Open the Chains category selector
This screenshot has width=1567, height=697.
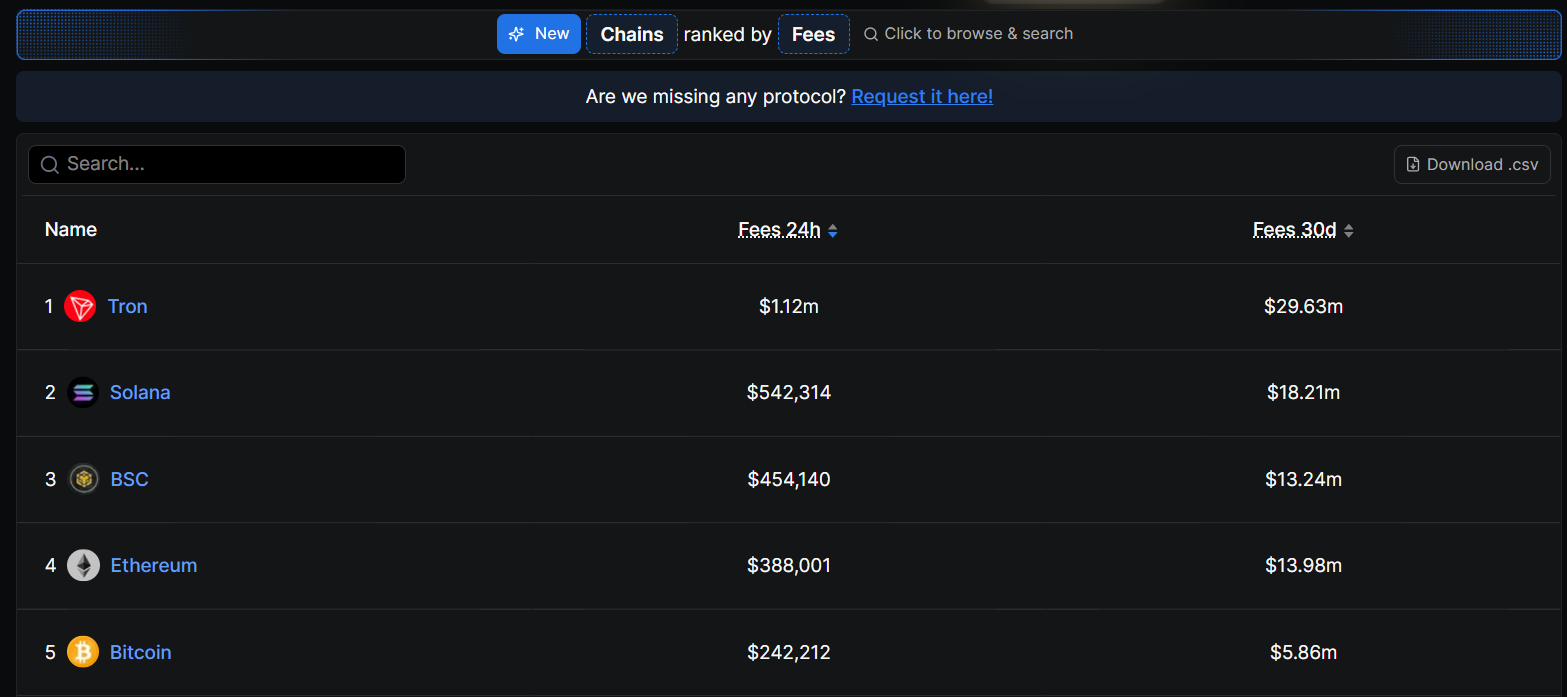point(632,34)
